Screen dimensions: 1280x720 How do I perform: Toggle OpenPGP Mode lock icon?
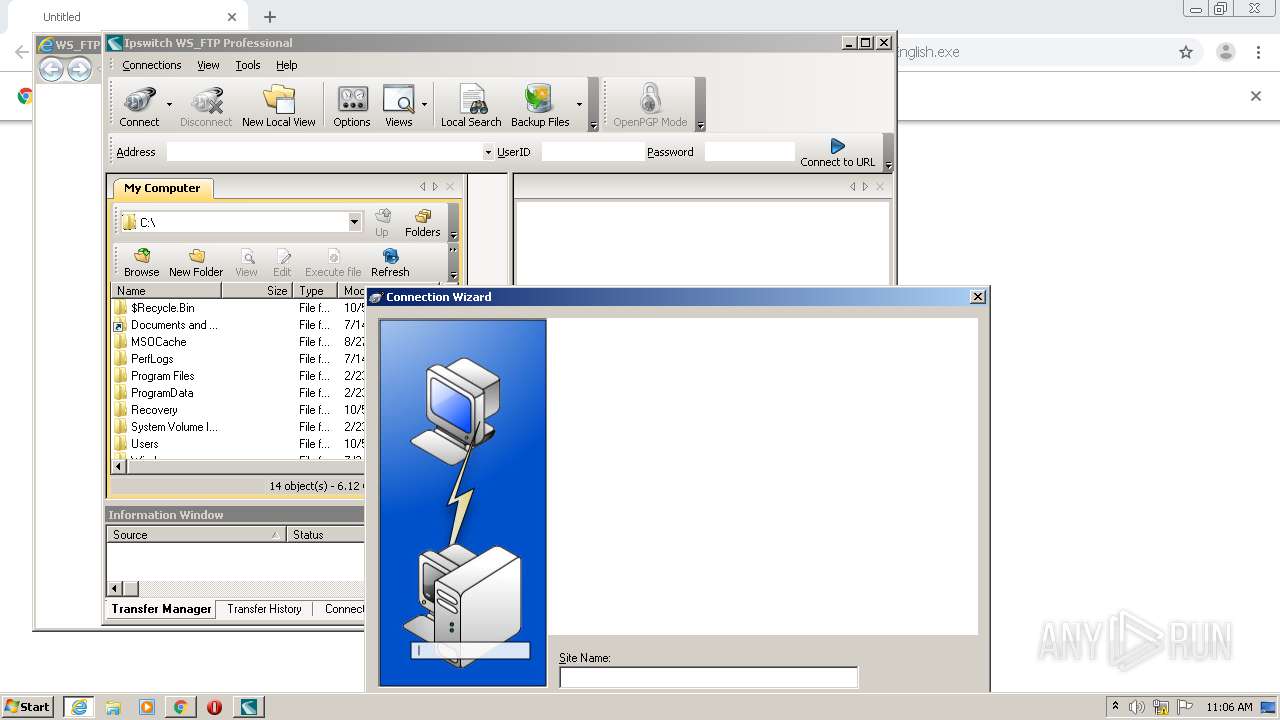650,106
